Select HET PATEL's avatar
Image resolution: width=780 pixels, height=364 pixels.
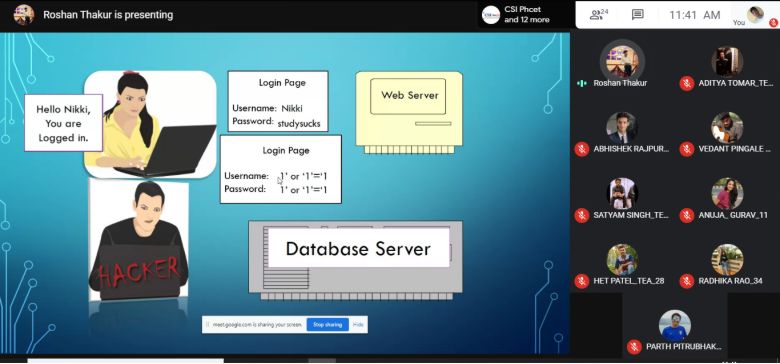622,260
